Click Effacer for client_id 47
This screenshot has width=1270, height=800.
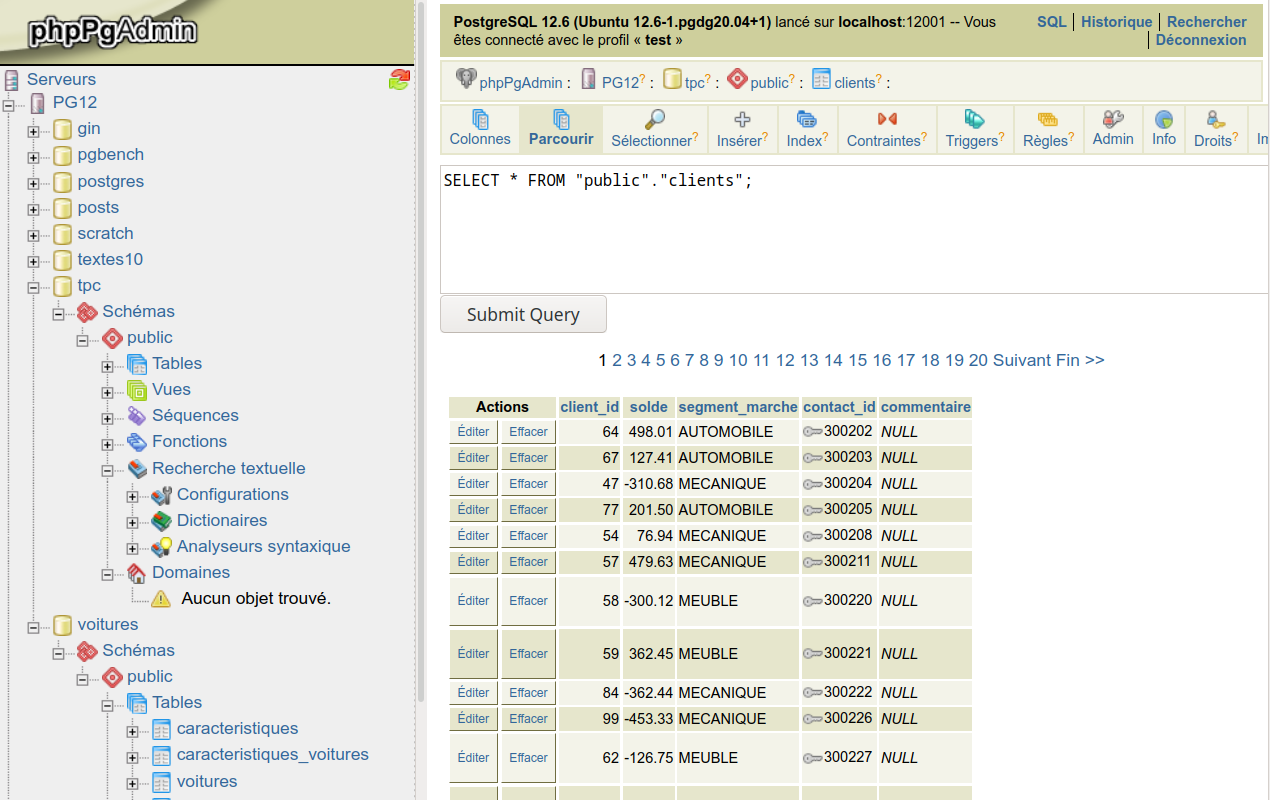(528, 484)
